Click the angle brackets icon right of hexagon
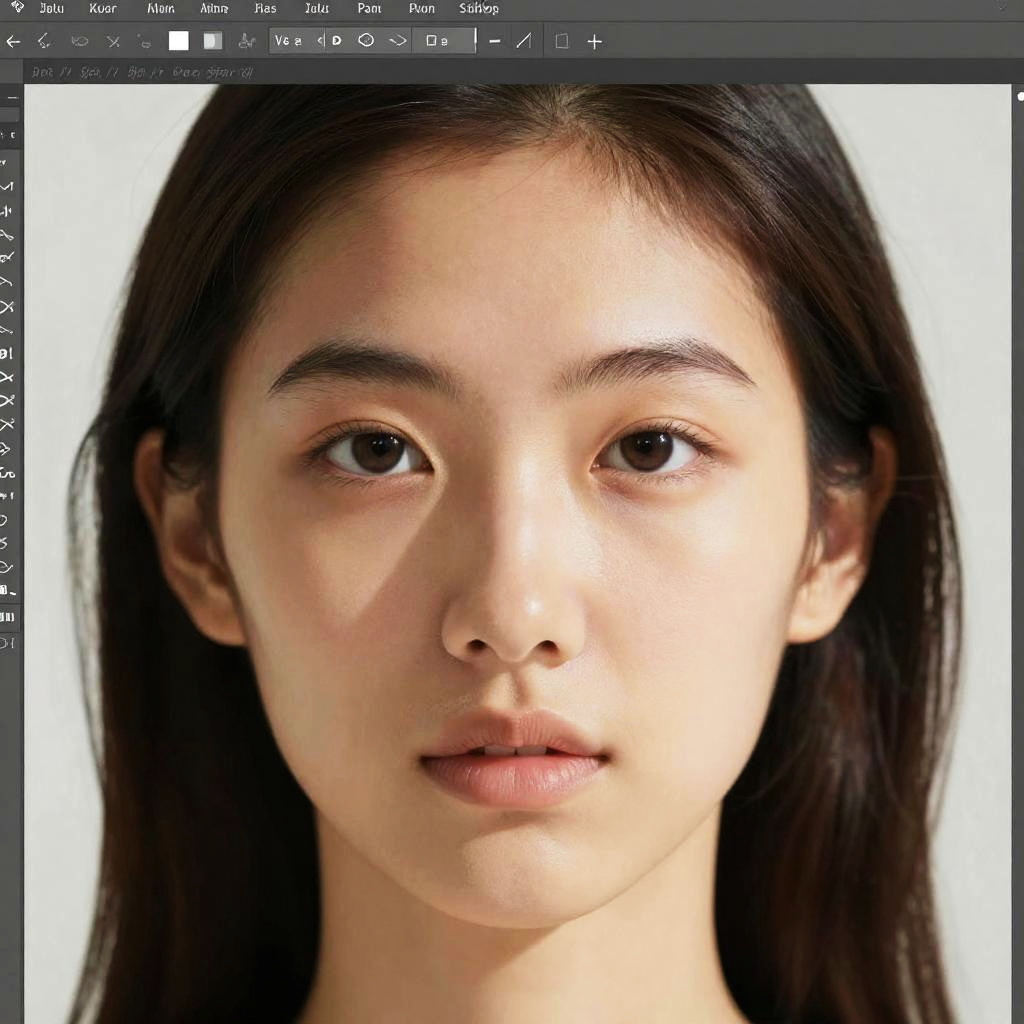The height and width of the screenshot is (1024, 1024). point(398,41)
